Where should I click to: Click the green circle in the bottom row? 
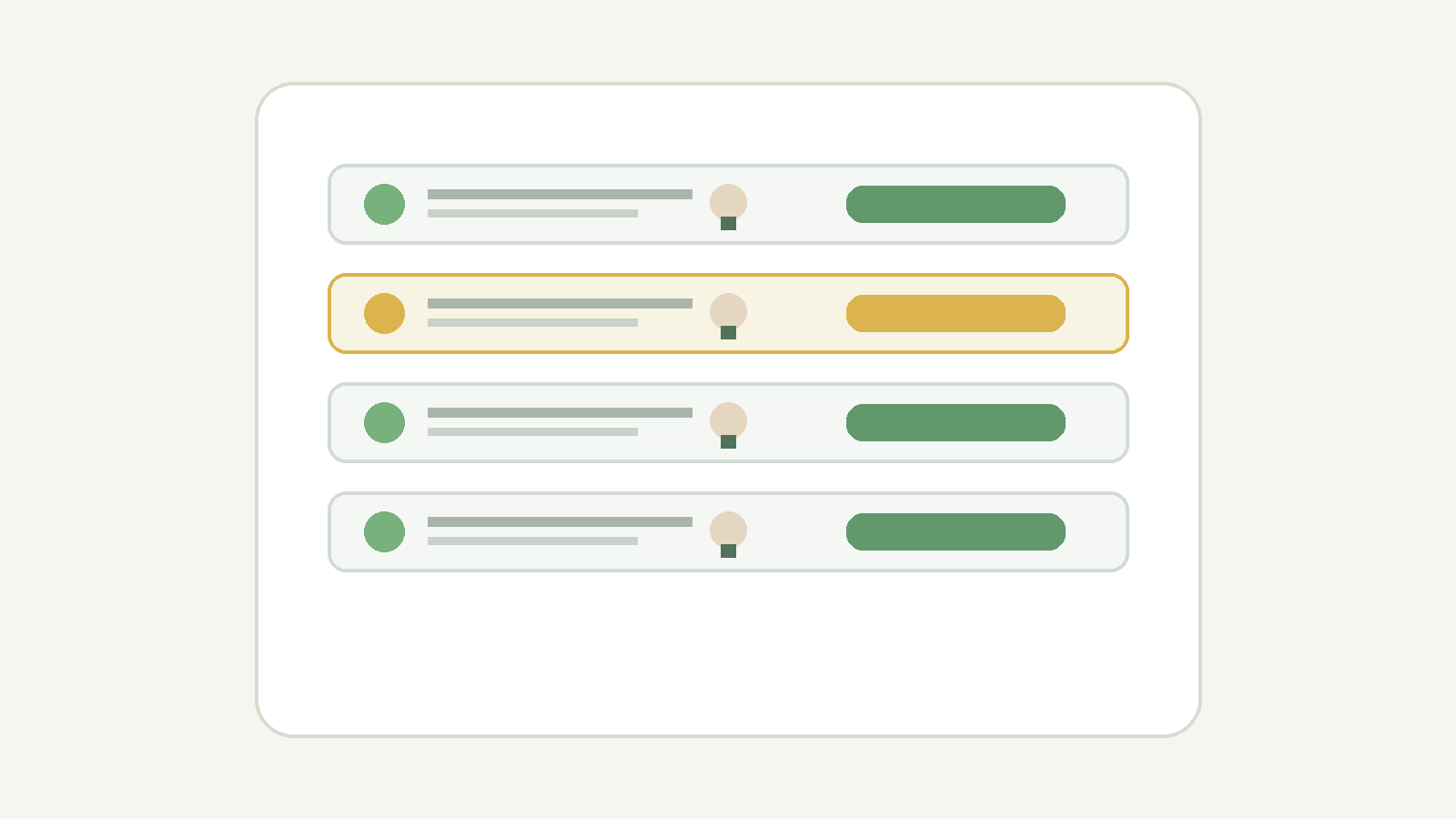(x=384, y=531)
